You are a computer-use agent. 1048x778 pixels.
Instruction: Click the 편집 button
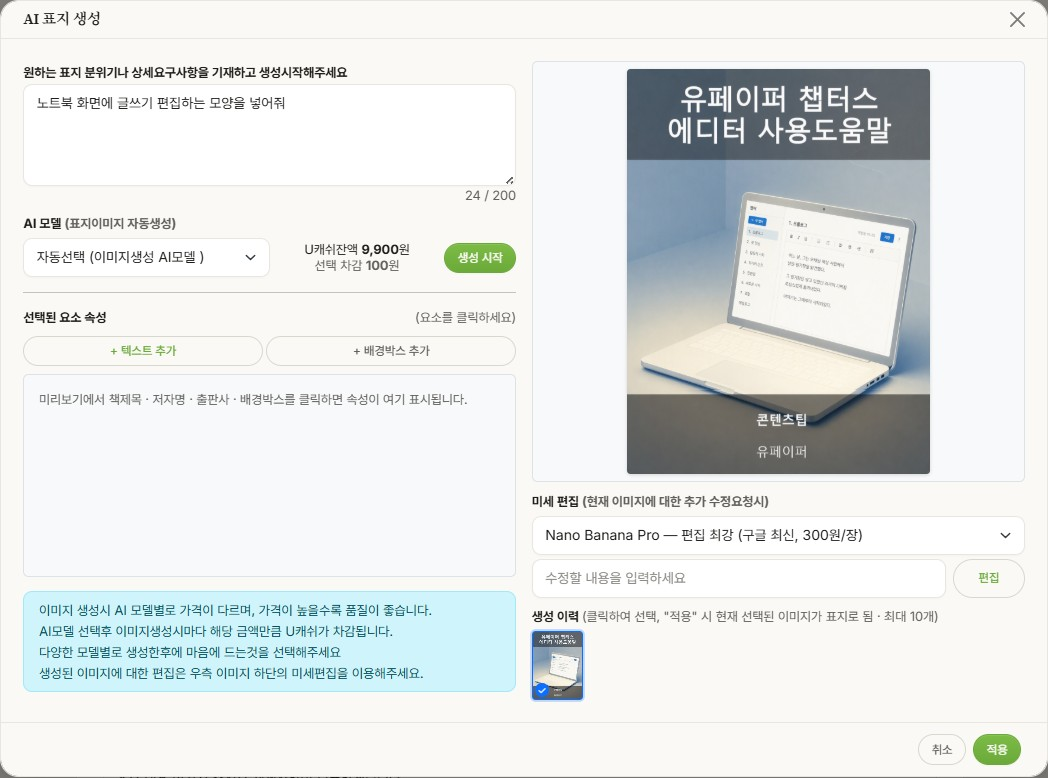point(989,578)
